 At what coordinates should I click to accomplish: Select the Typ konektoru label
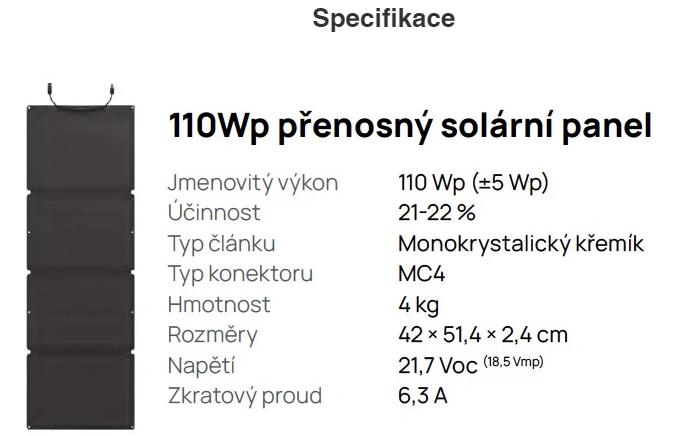pyautogui.click(x=240, y=274)
